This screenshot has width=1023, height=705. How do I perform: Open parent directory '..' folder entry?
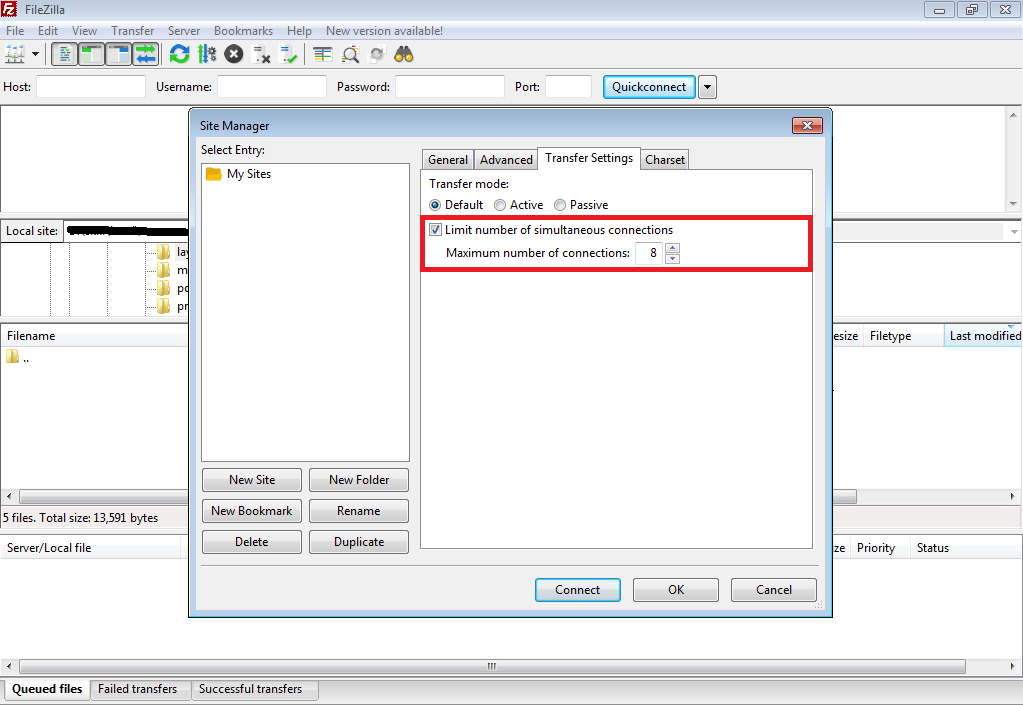pyautogui.click(x=18, y=357)
